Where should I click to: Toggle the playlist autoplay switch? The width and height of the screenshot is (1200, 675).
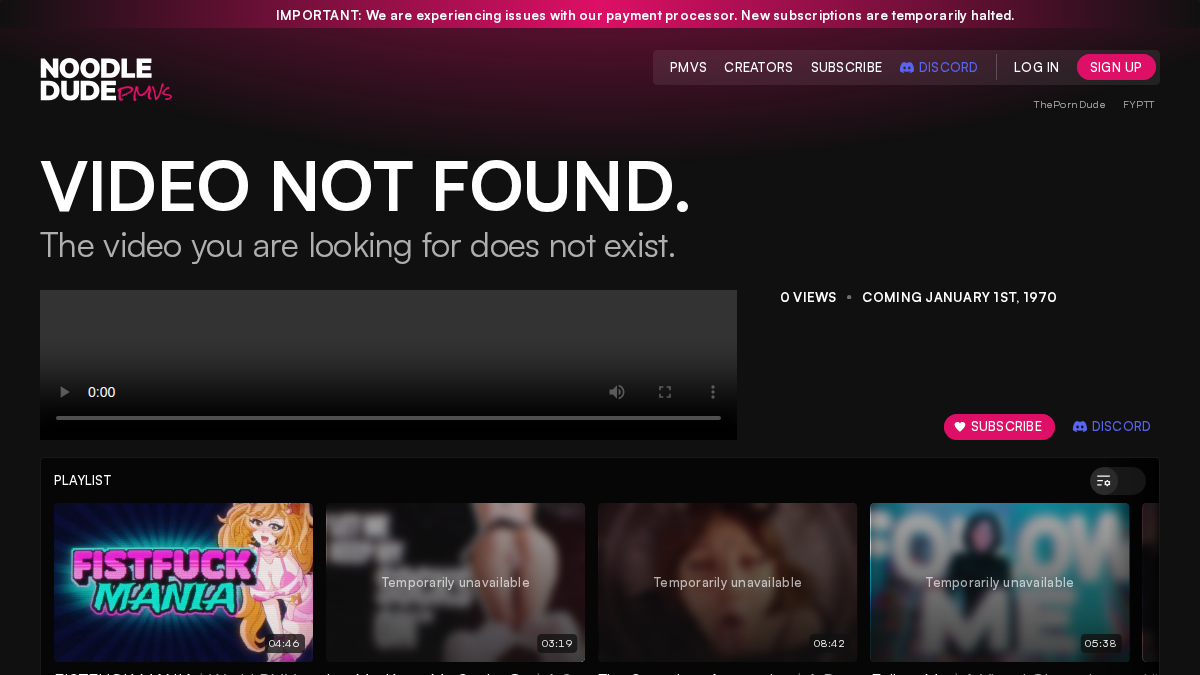[1118, 481]
